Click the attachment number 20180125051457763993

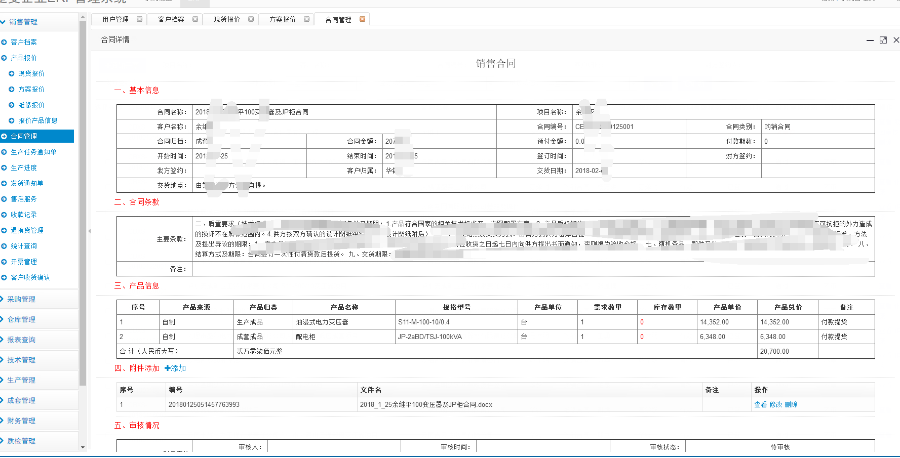[x=203, y=405]
